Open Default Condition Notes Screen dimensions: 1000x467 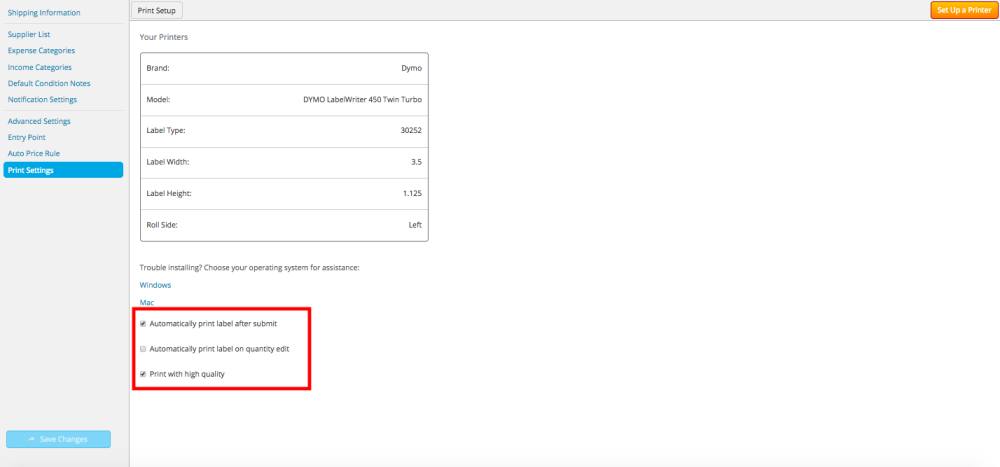coord(49,84)
